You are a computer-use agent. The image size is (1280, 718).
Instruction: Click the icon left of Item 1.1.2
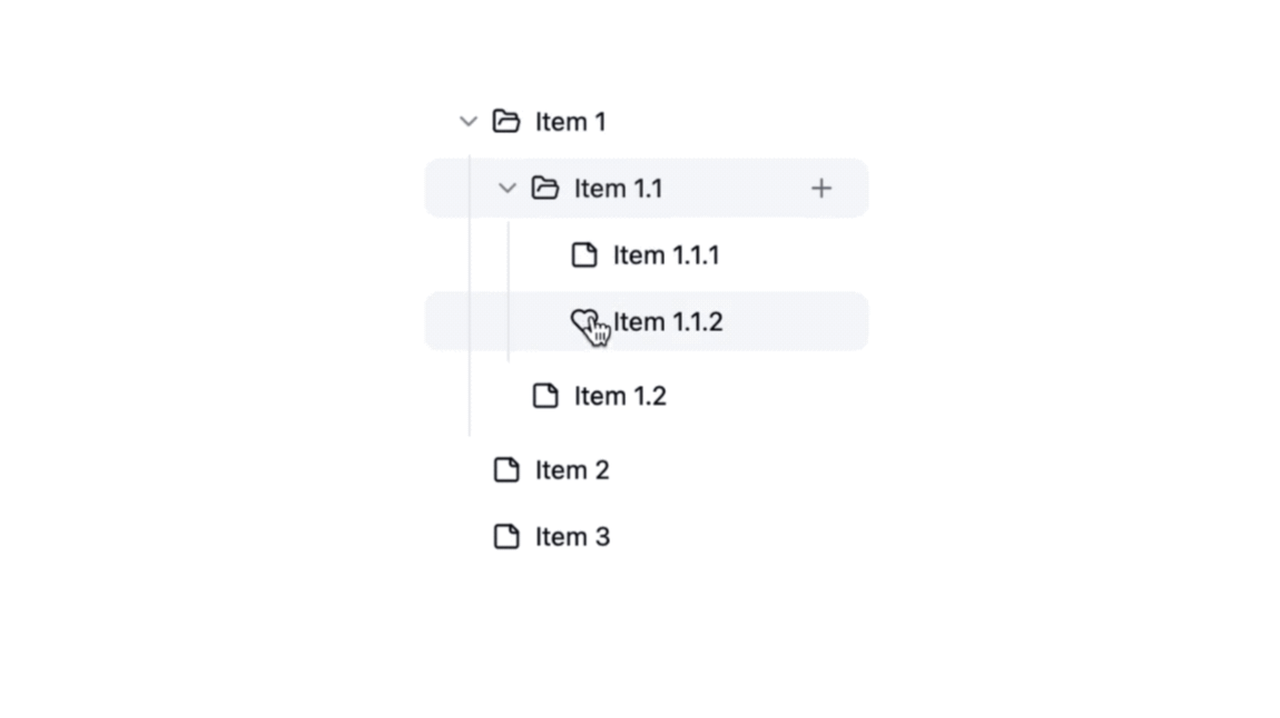coord(582,321)
